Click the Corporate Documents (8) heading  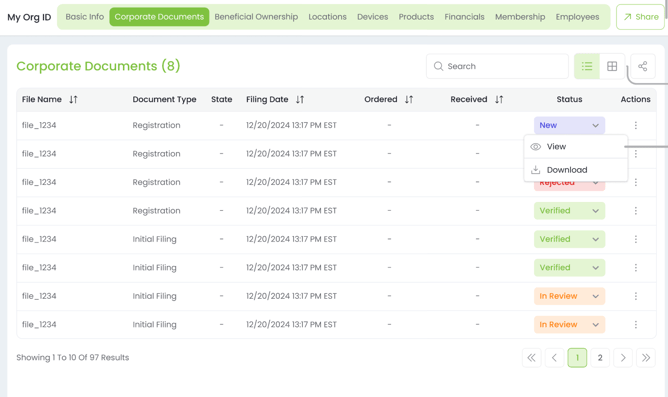click(x=98, y=66)
